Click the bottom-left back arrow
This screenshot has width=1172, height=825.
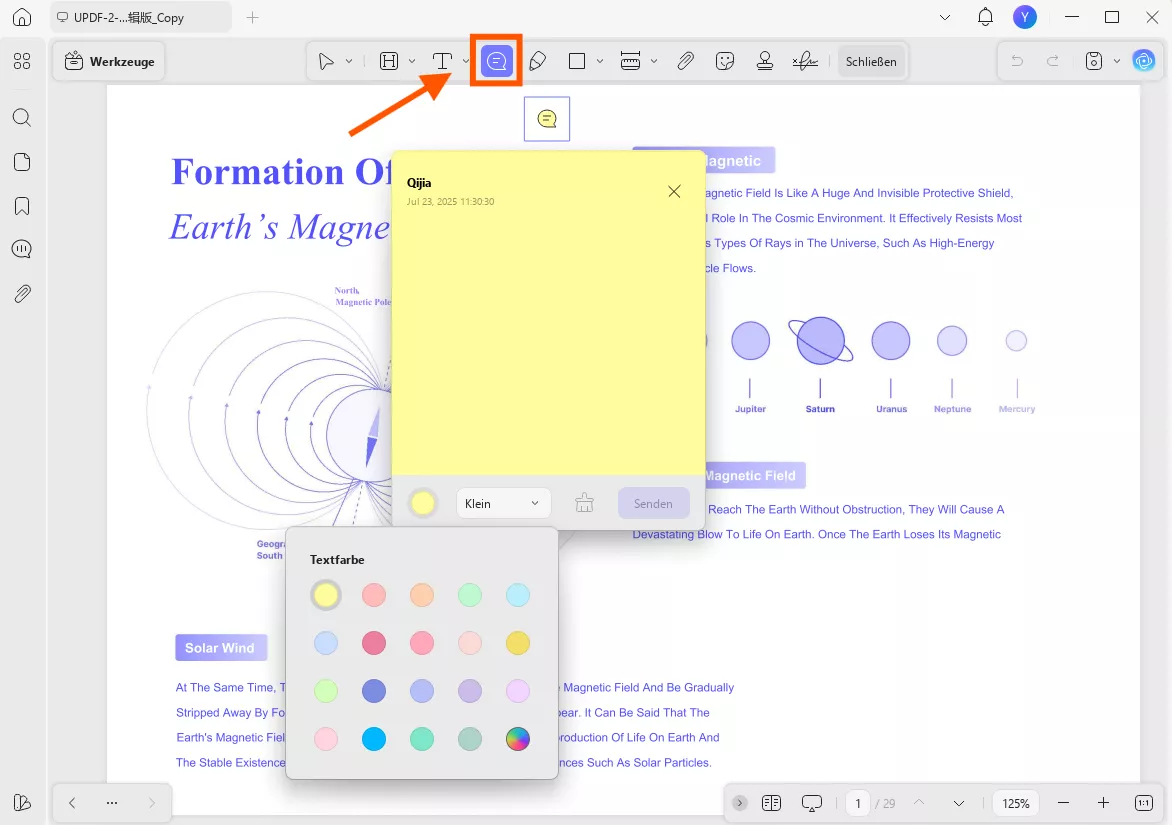coord(72,803)
